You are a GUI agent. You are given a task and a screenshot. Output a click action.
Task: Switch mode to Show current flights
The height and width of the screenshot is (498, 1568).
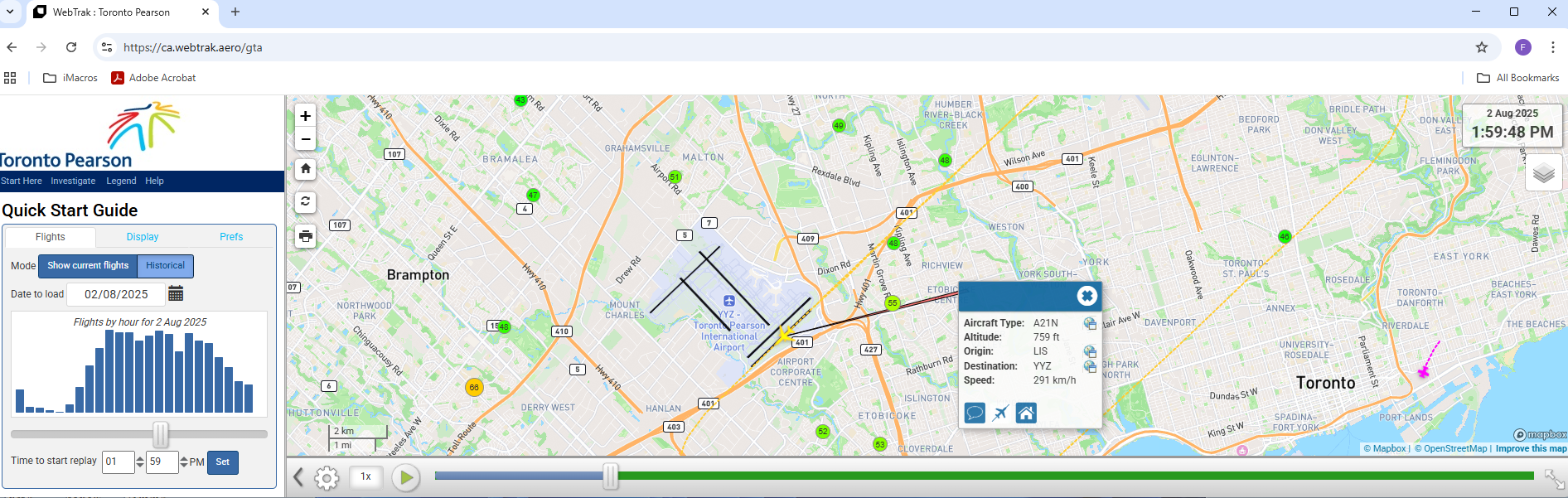(88, 266)
